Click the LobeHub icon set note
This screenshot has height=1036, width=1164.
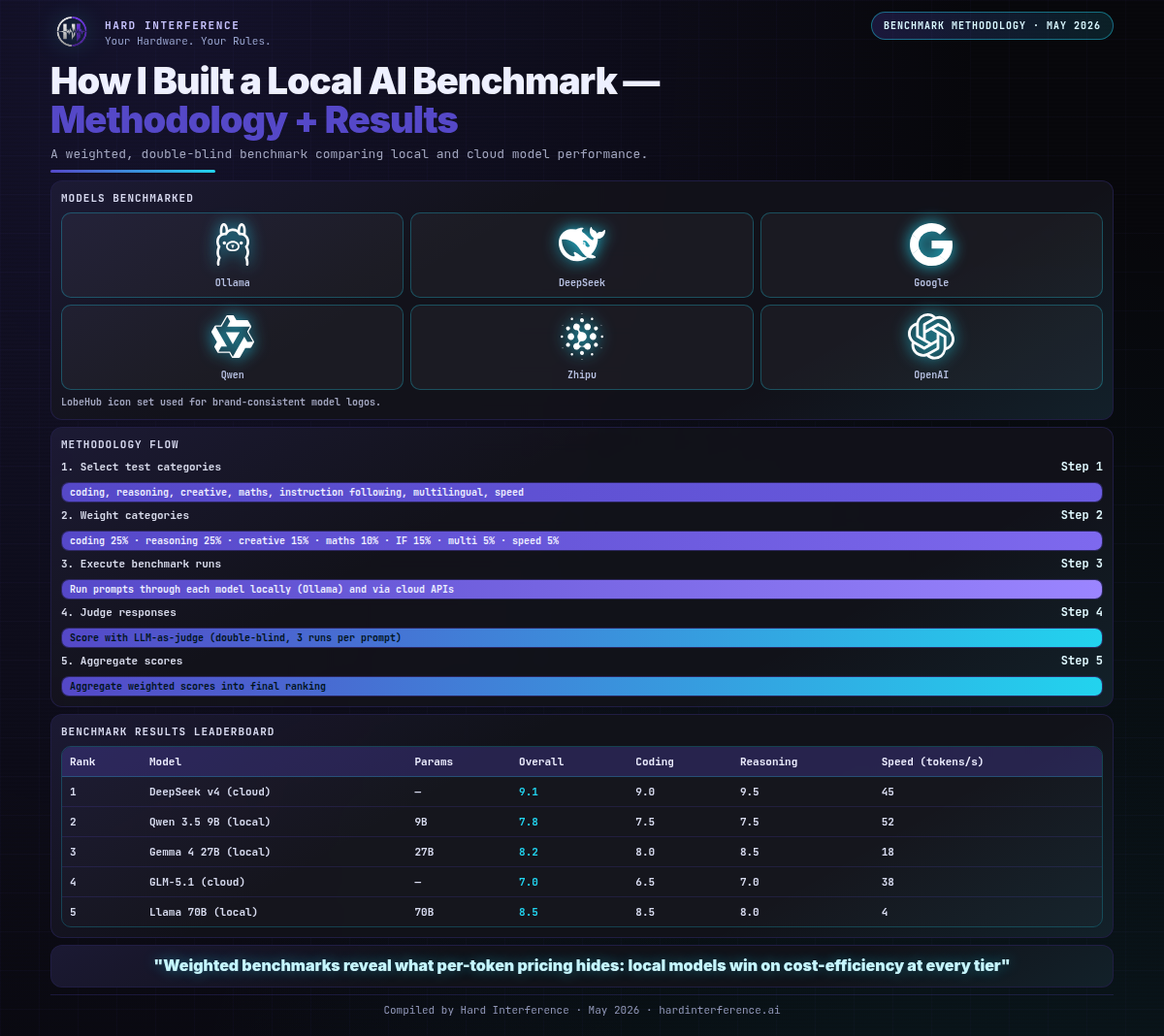pyautogui.click(x=220, y=402)
